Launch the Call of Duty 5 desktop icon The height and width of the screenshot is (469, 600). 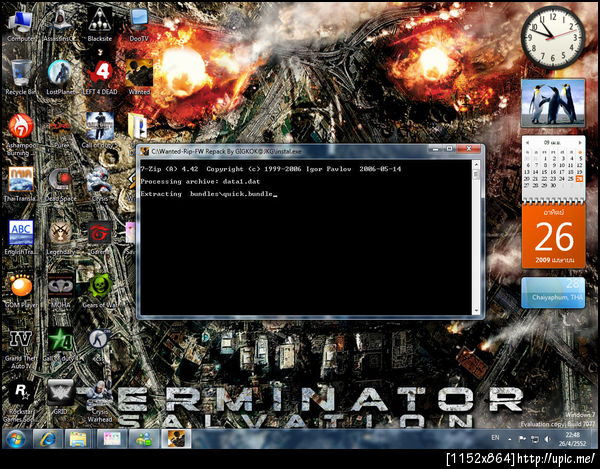coord(100,130)
